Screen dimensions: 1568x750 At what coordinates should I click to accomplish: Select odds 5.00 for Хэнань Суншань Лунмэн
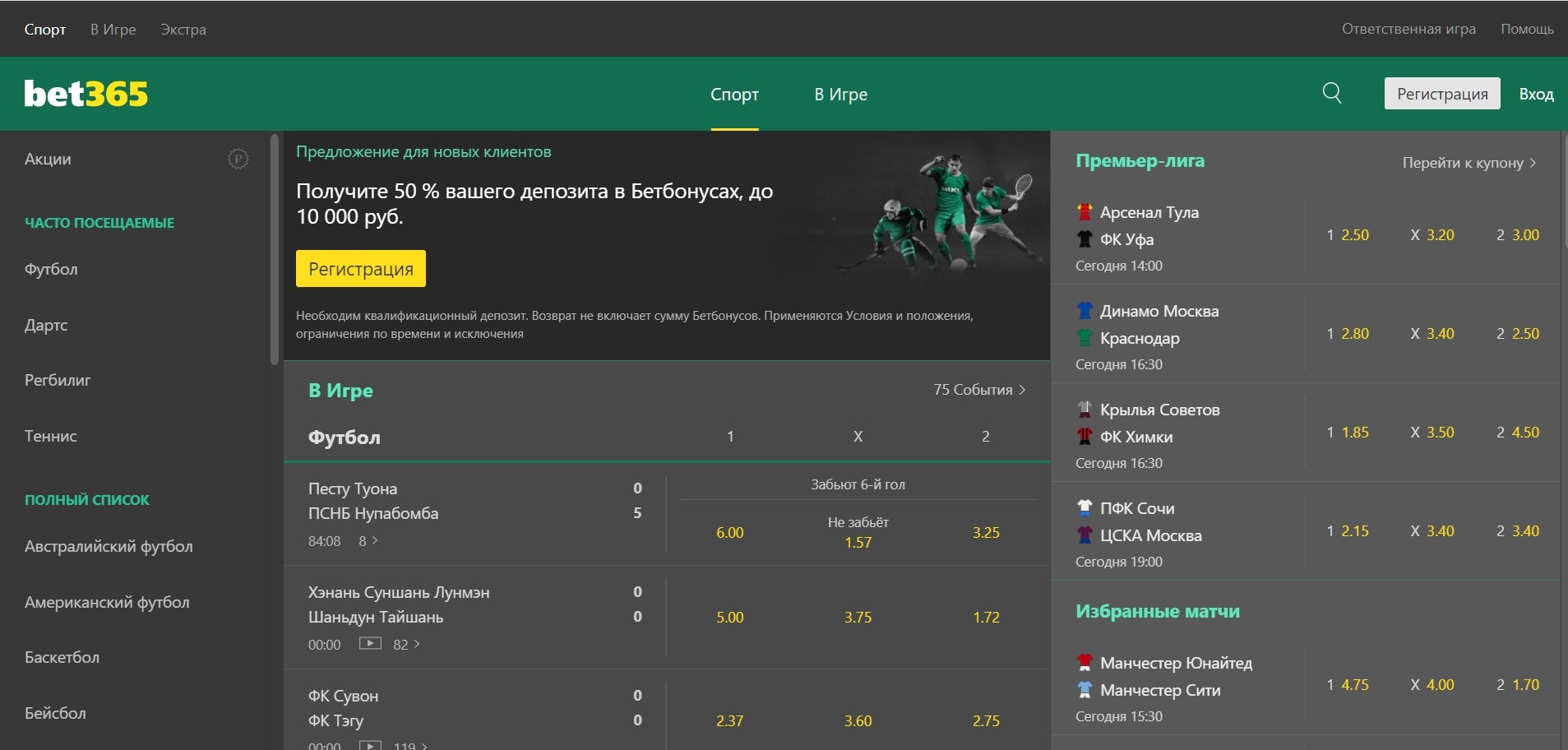pos(730,618)
